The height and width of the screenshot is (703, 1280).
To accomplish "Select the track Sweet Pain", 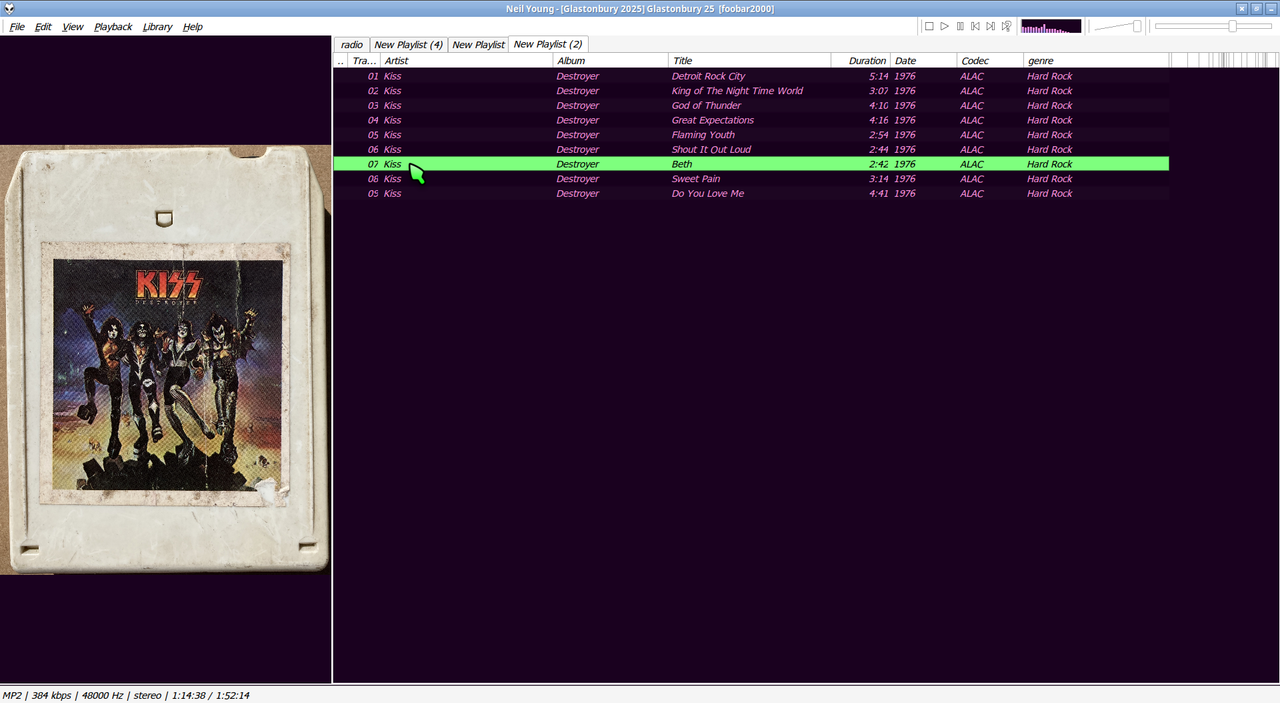I will [751, 179].
